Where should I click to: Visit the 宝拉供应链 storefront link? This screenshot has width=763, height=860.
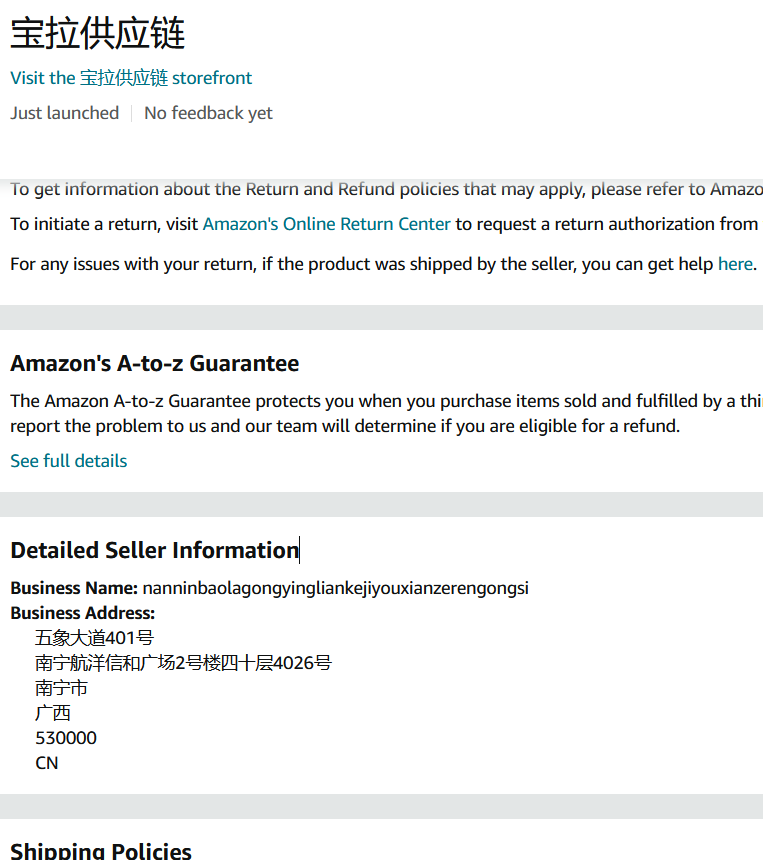[x=131, y=78]
